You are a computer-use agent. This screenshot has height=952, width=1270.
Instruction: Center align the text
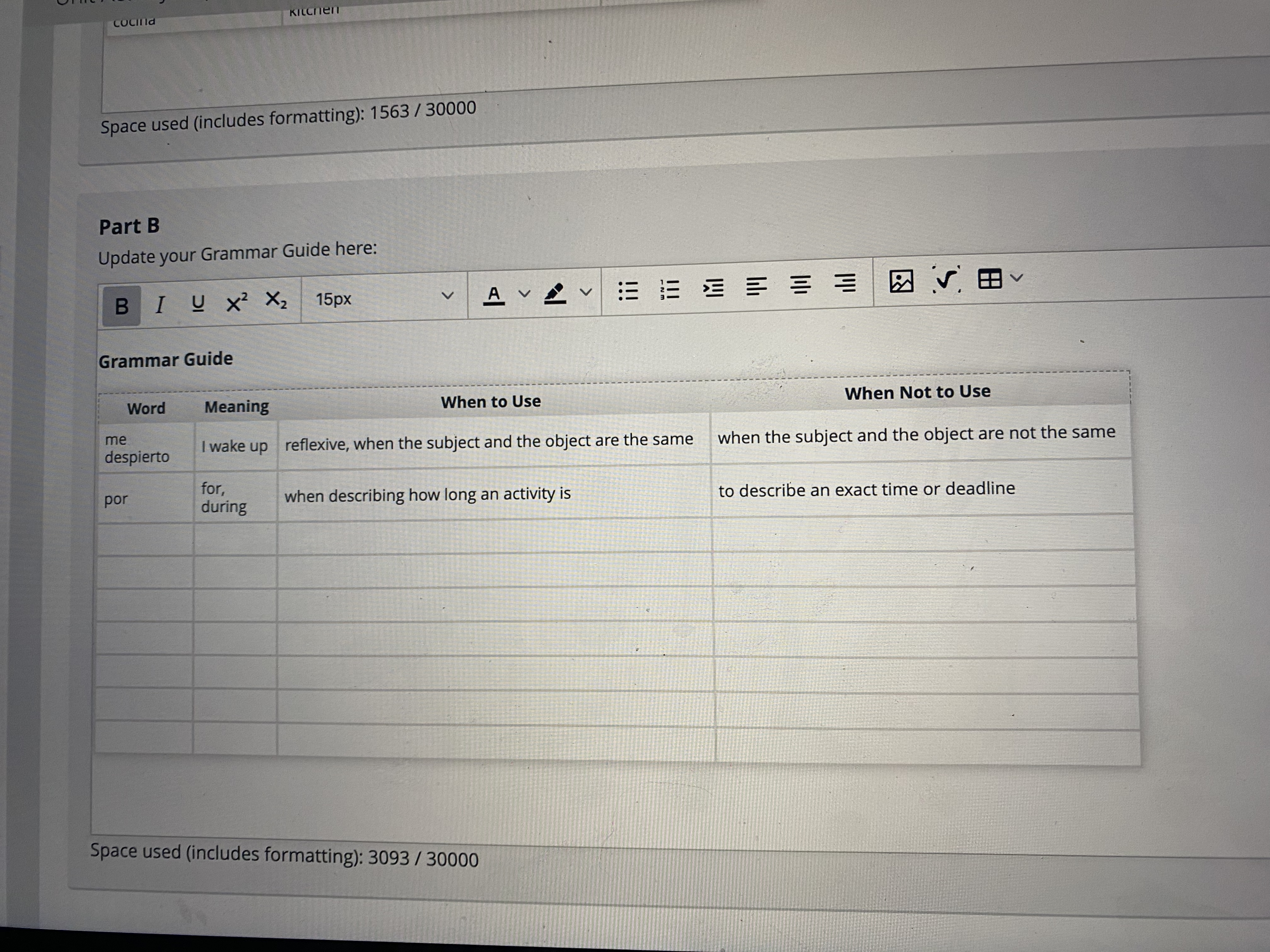click(800, 283)
